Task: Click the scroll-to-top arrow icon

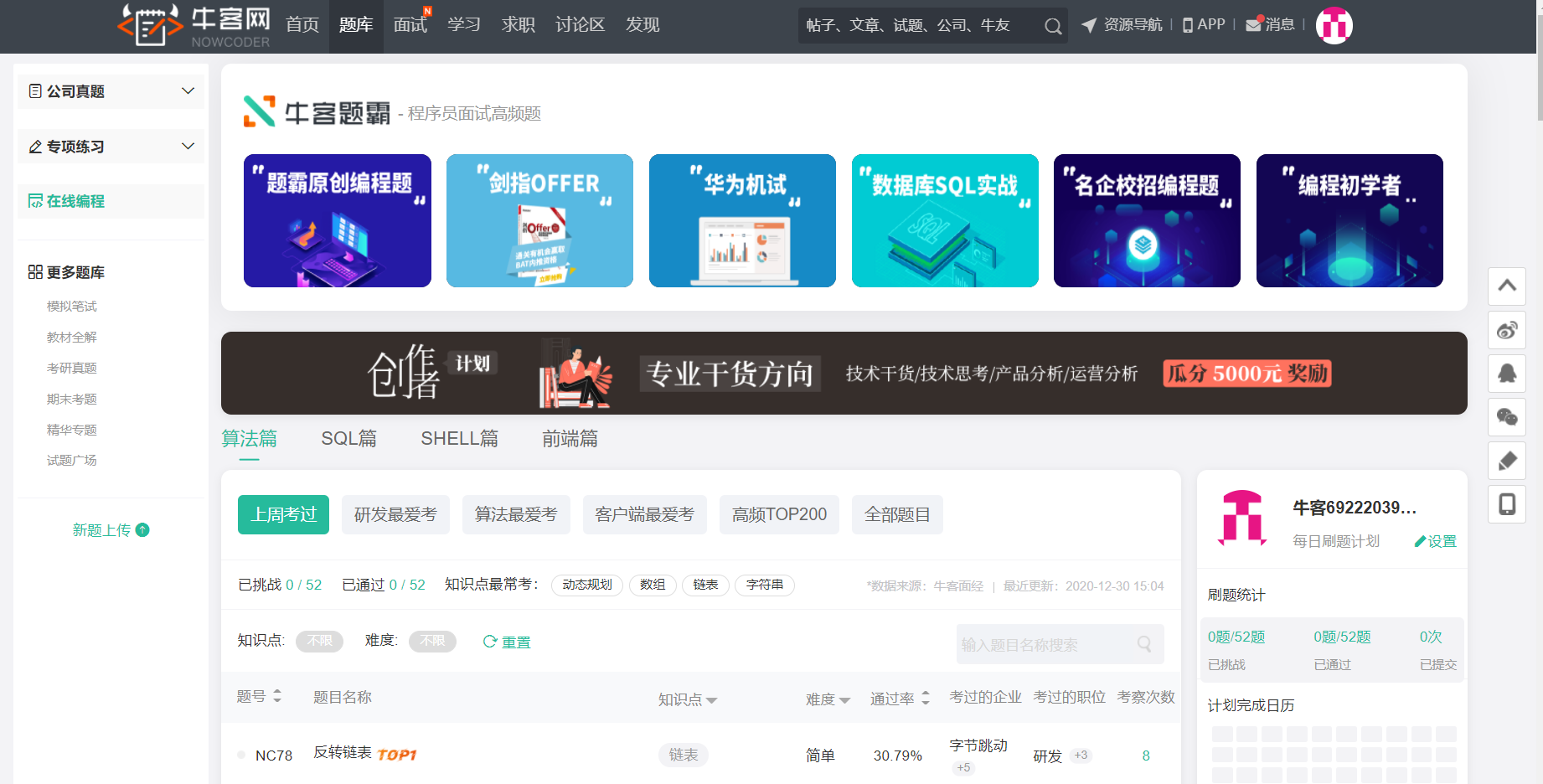Action: 1507,286
